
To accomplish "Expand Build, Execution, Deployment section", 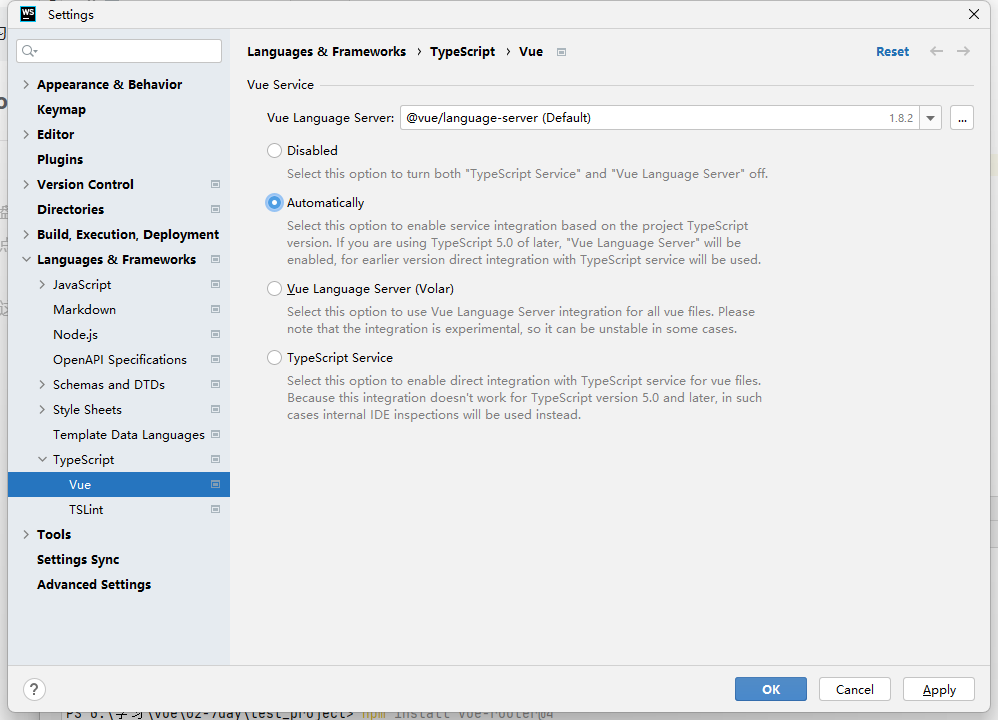I will (x=26, y=234).
